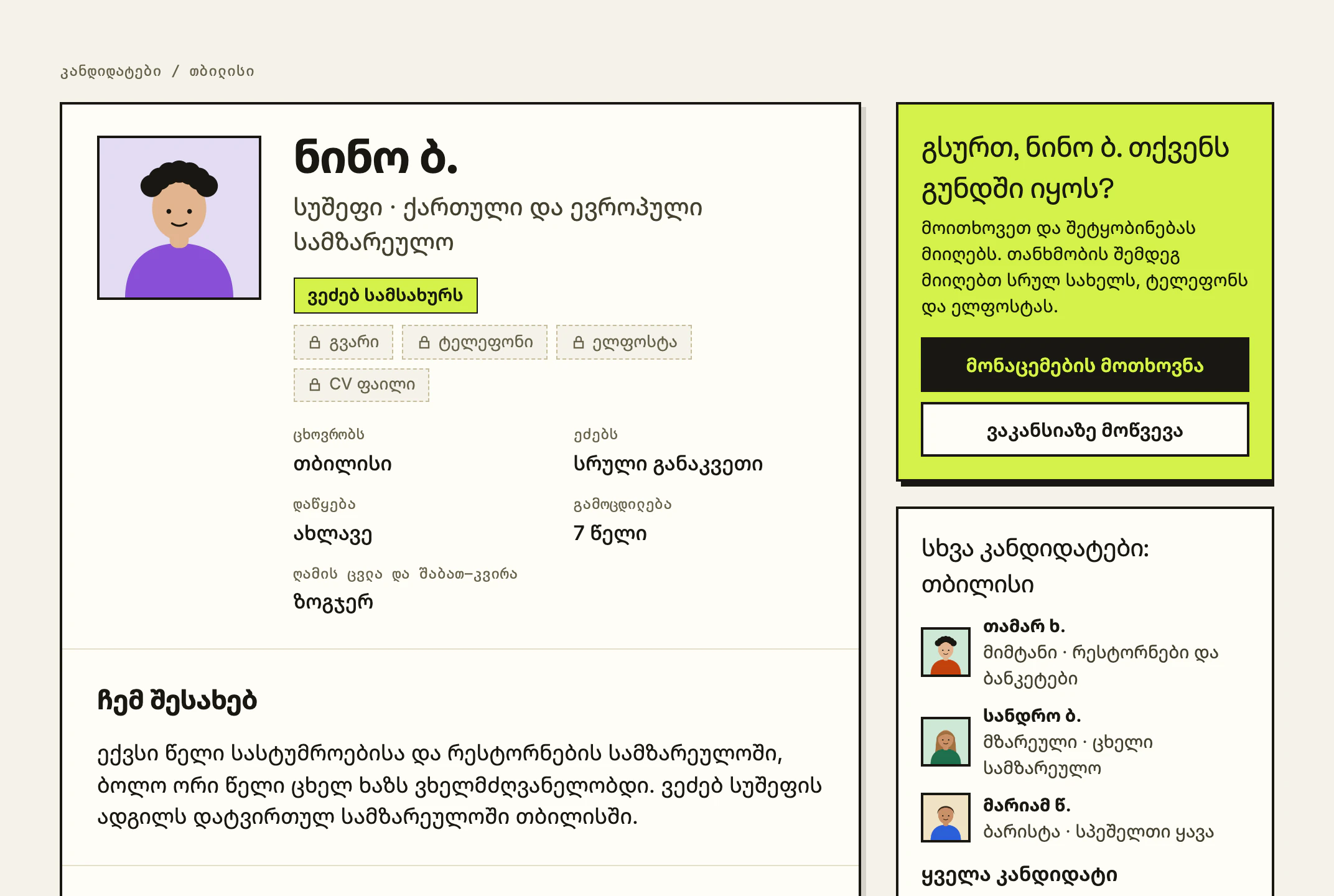
Task: Click the ახლავე start value
Action: [x=333, y=534]
